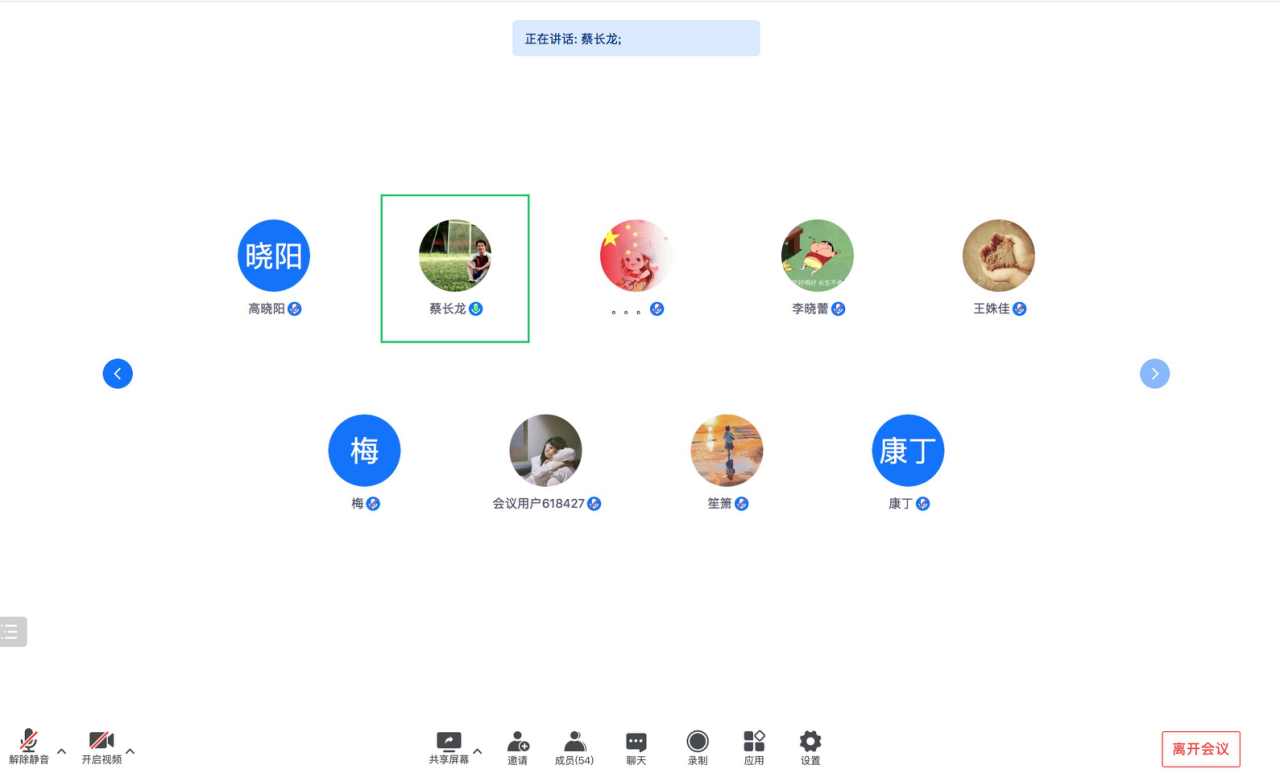
Task: Unmute microphone via 解除静音
Action: pyautogui.click(x=29, y=741)
